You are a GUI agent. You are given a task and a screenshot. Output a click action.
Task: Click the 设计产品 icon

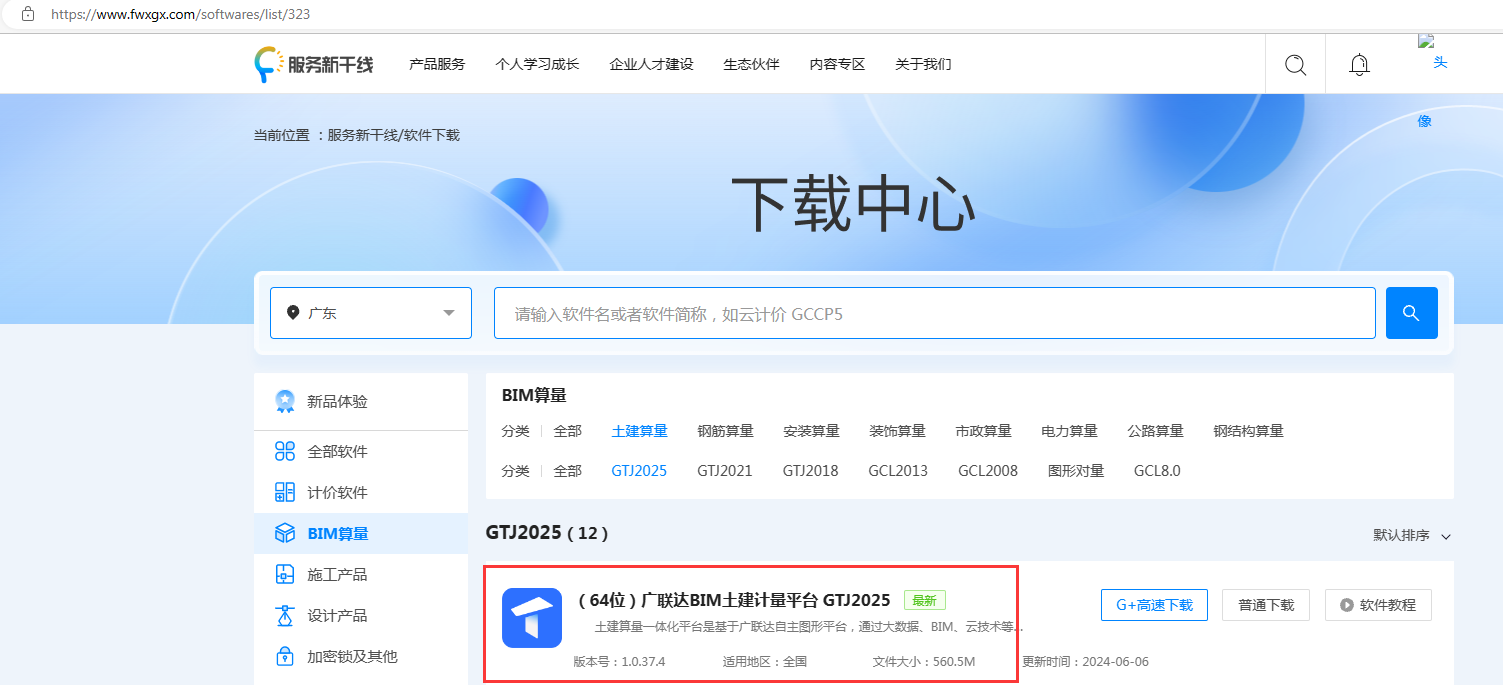[x=285, y=615]
